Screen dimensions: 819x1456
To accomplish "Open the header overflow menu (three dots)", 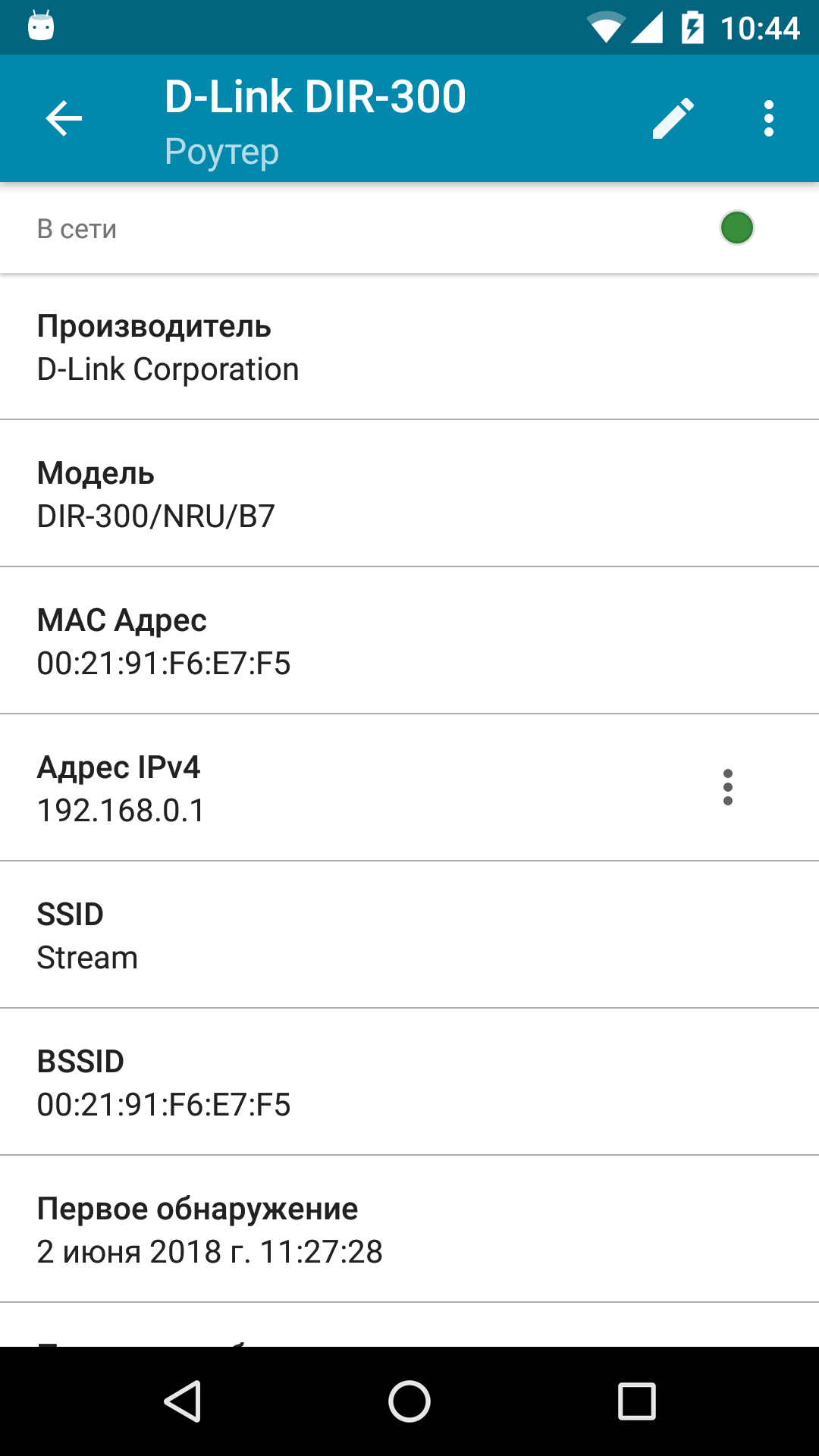I will 768,118.
